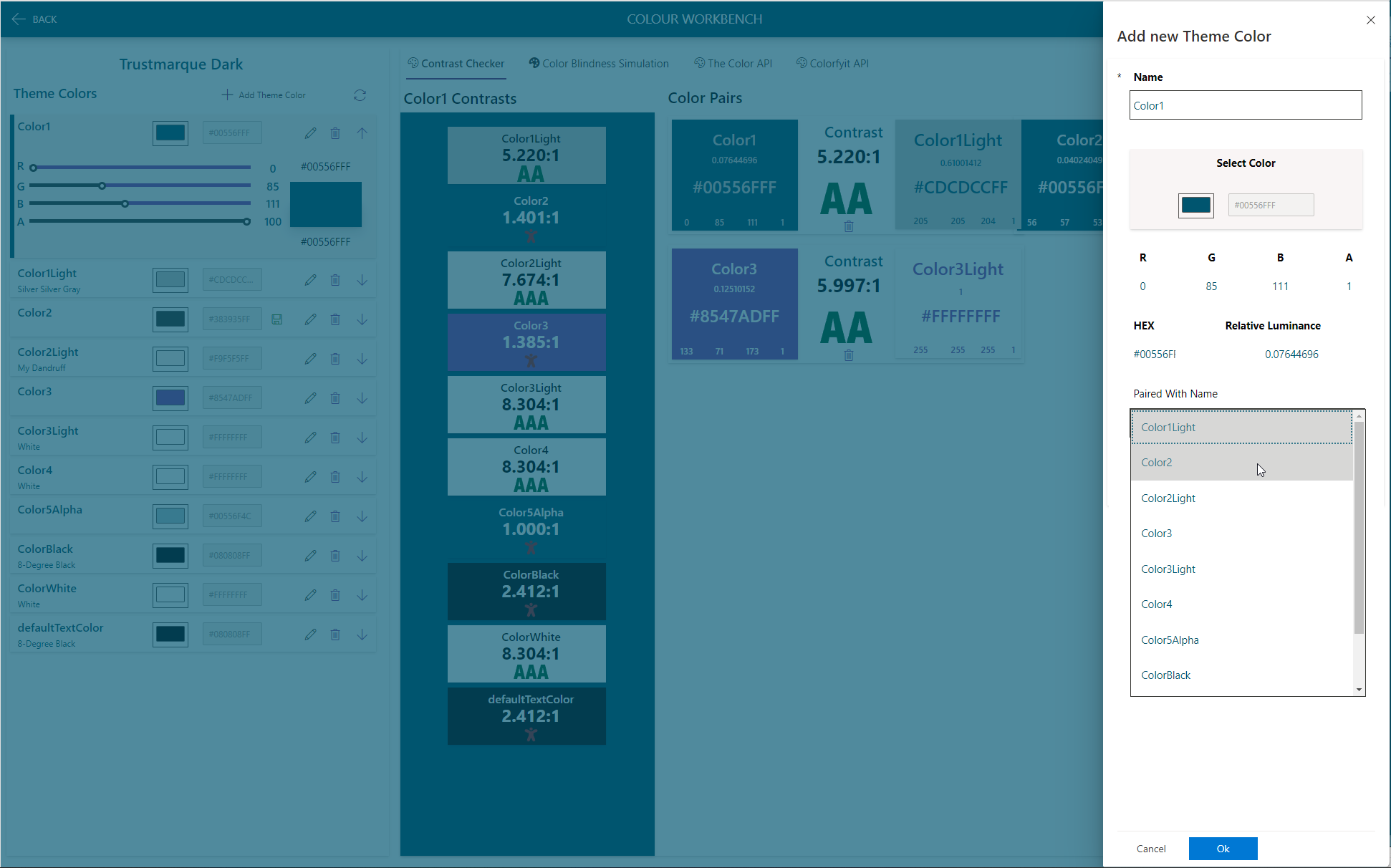This screenshot has width=1391, height=868.
Task: Click the move up arrow icon for Color1
Action: click(363, 132)
